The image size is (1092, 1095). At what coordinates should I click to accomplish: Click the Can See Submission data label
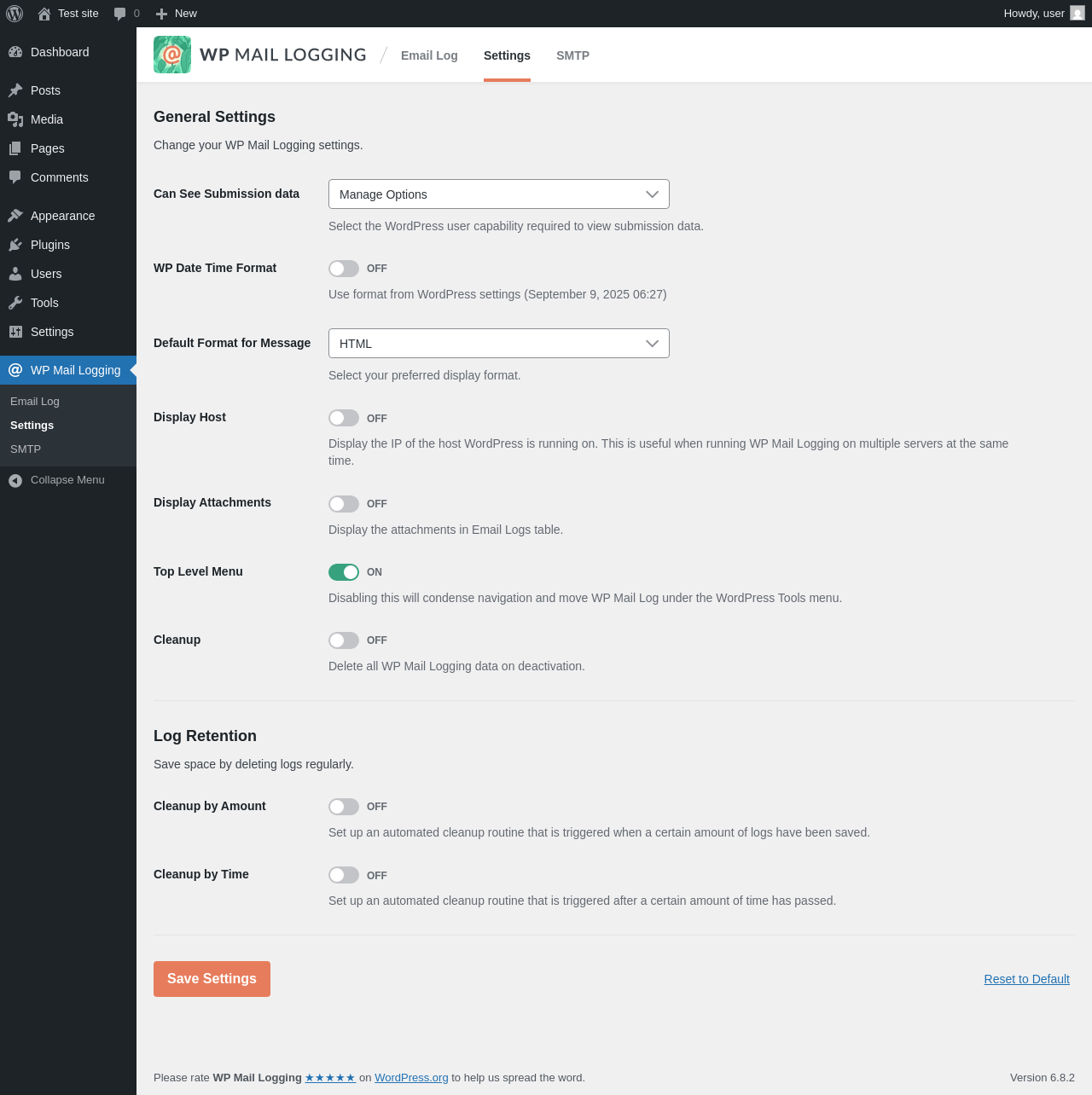(x=226, y=194)
